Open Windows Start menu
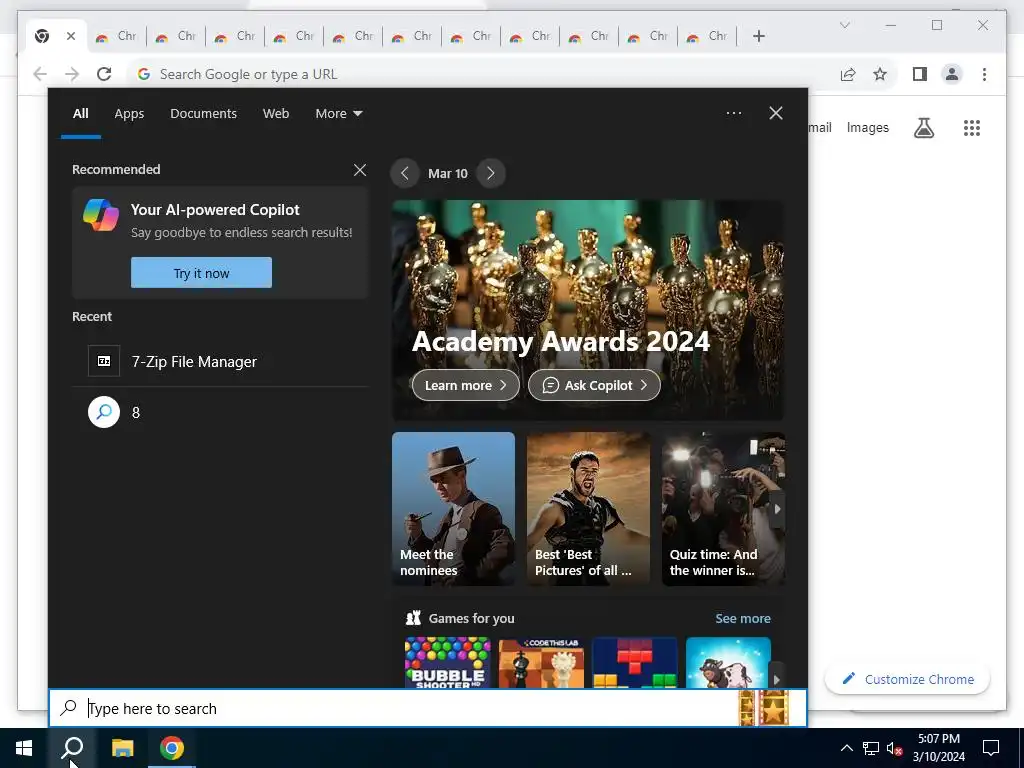Image resolution: width=1024 pixels, height=768 pixels. coord(24,748)
